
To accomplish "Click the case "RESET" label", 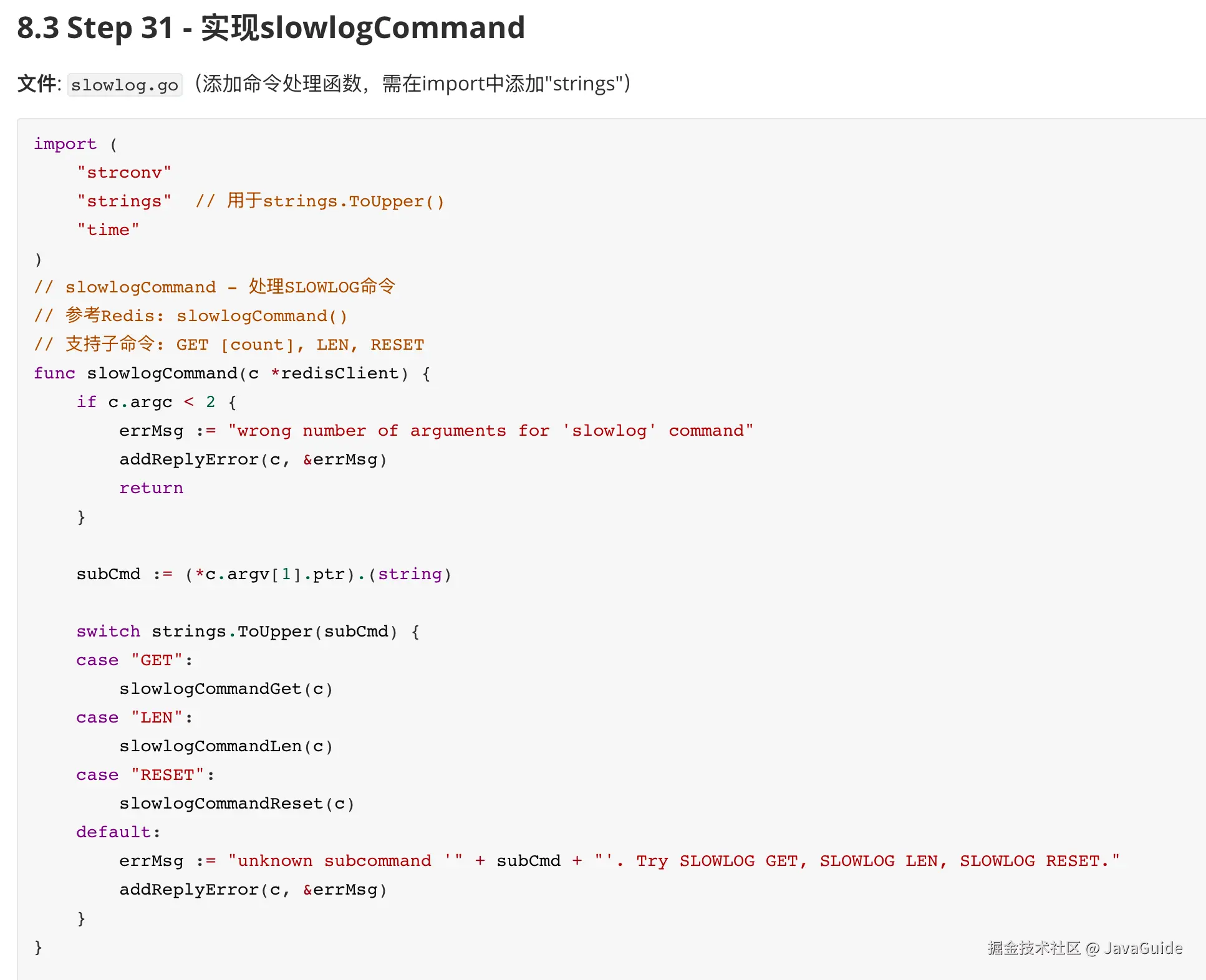I will click(145, 775).
